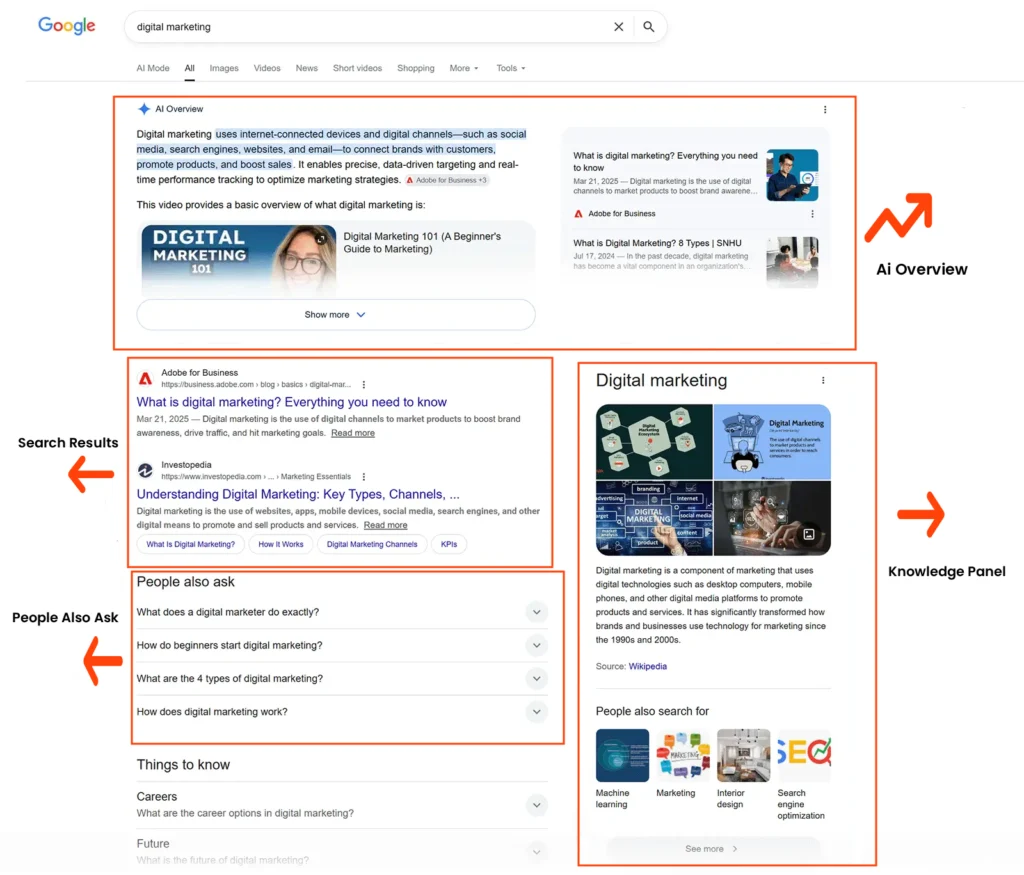Open the Short videos tab
This screenshot has height=875, width=1024.
click(x=357, y=68)
